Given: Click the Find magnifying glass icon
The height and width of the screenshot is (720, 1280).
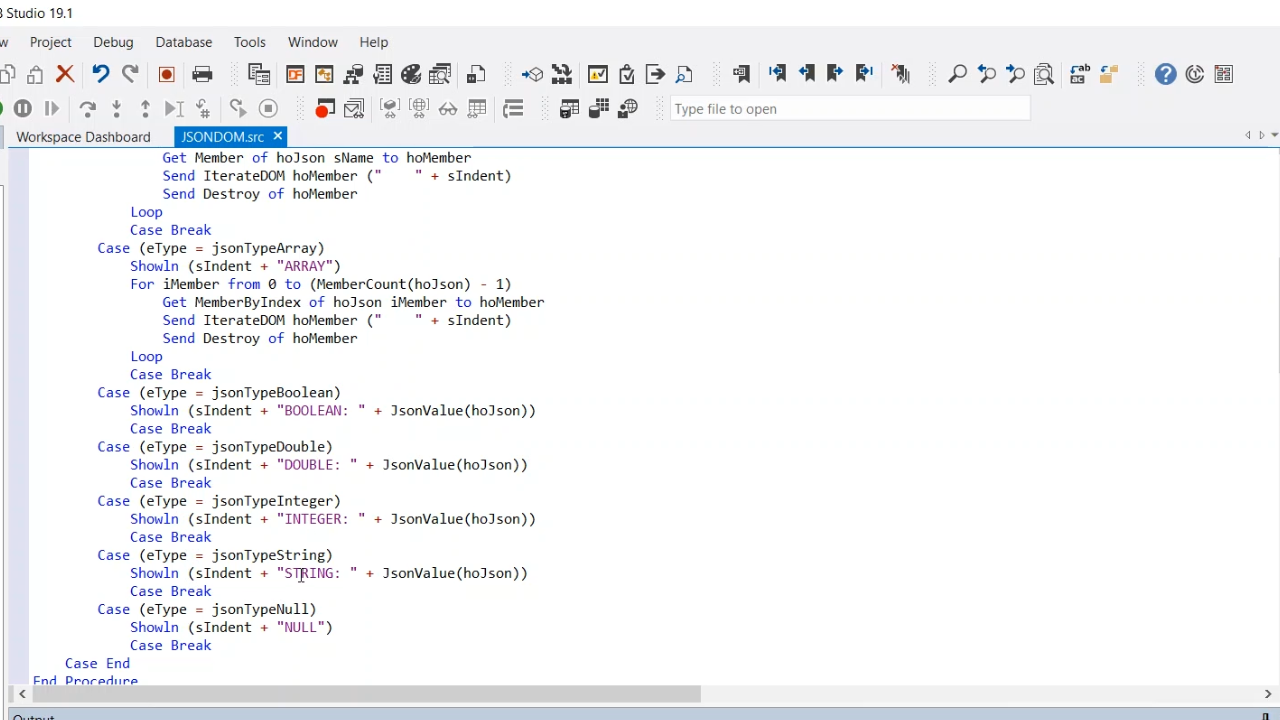Looking at the screenshot, I should pos(957,74).
